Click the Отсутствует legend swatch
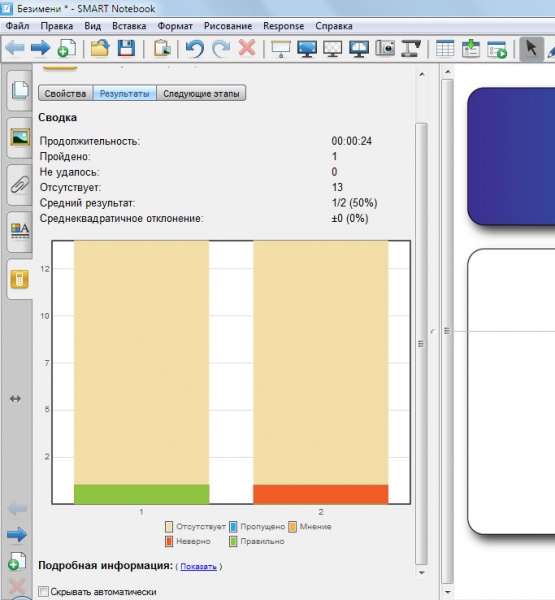 coord(169,527)
